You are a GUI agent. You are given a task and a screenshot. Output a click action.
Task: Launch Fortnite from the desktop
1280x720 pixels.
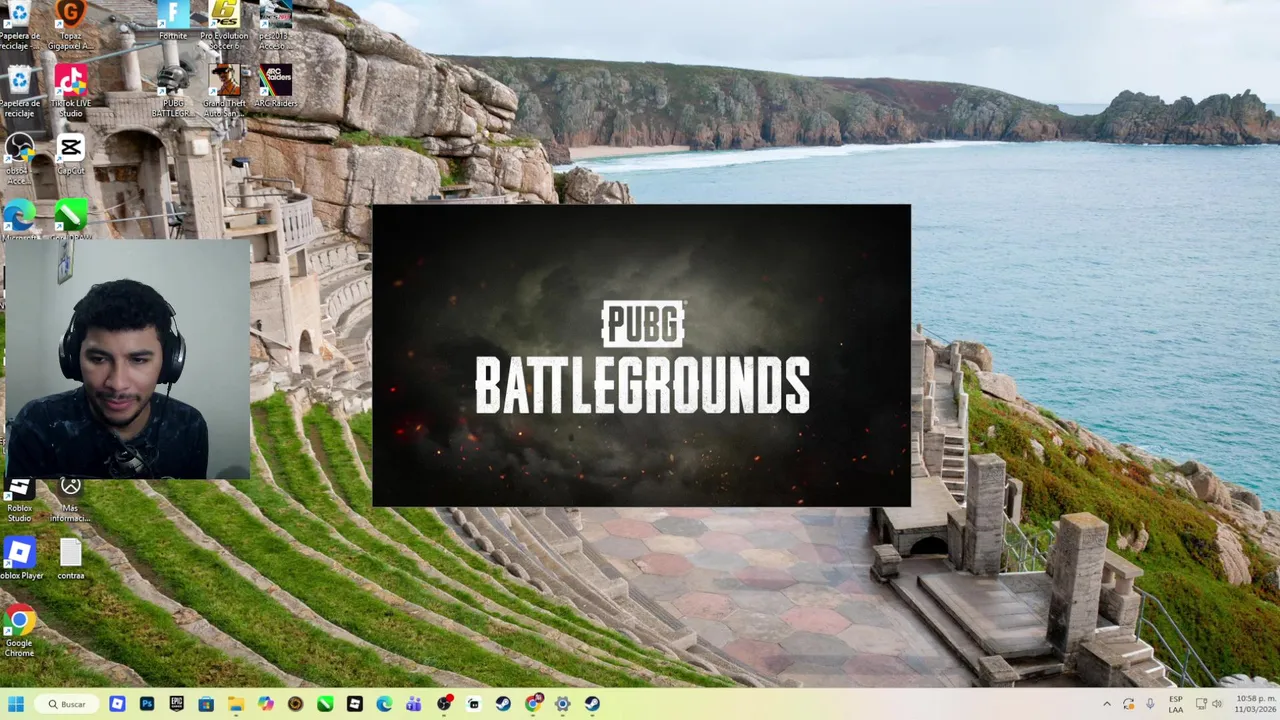tap(173, 22)
